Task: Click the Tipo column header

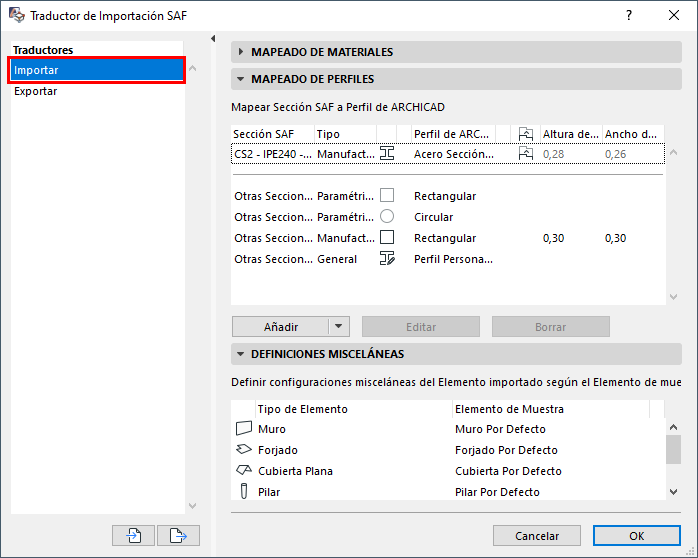Action: [345, 134]
